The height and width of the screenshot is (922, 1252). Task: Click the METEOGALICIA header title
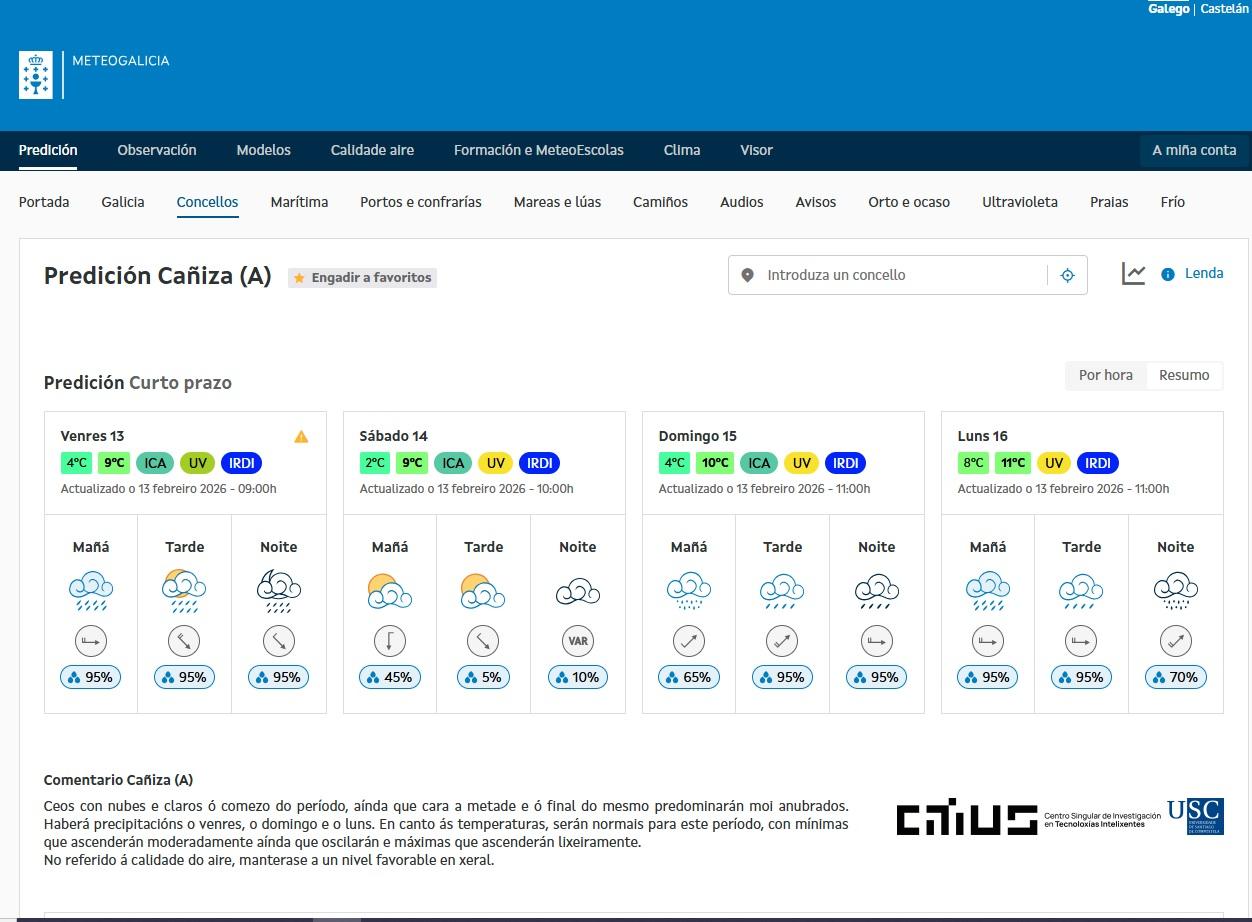(x=121, y=61)
